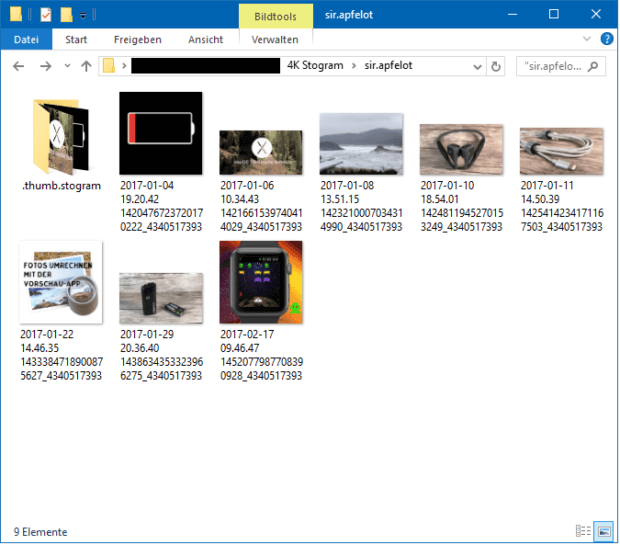Expand the address bar history dropdown
Image resolution: width=620 pixels, height=545 pixels.
pos(475,66)
